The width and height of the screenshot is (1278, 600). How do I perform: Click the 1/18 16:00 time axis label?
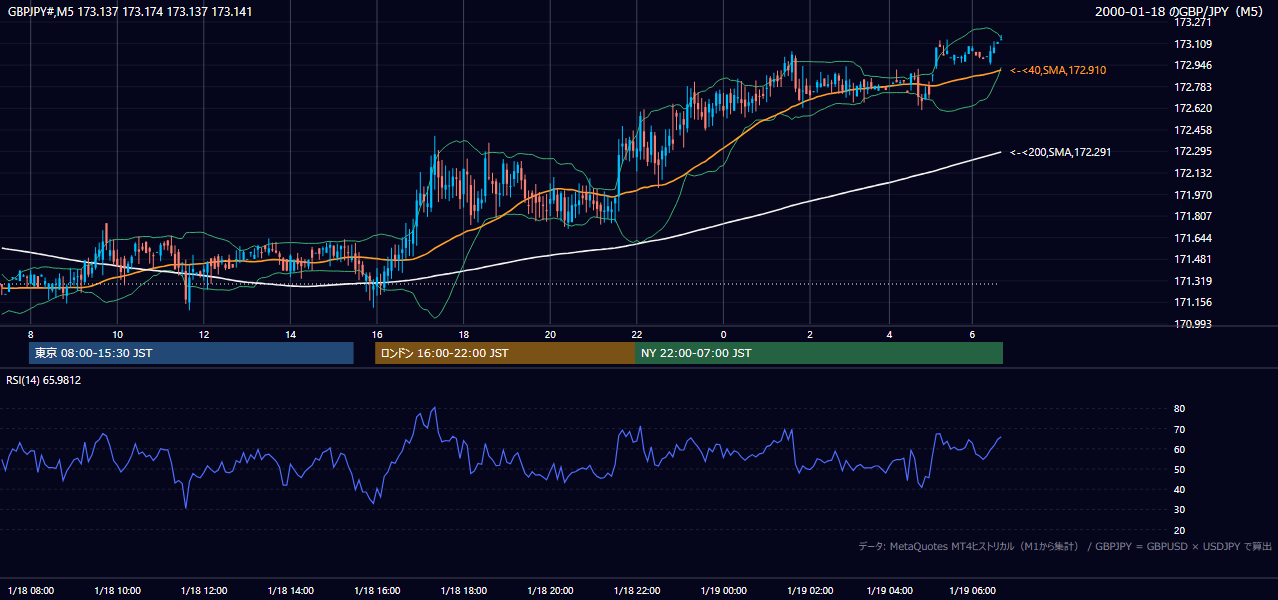(376, 590)
